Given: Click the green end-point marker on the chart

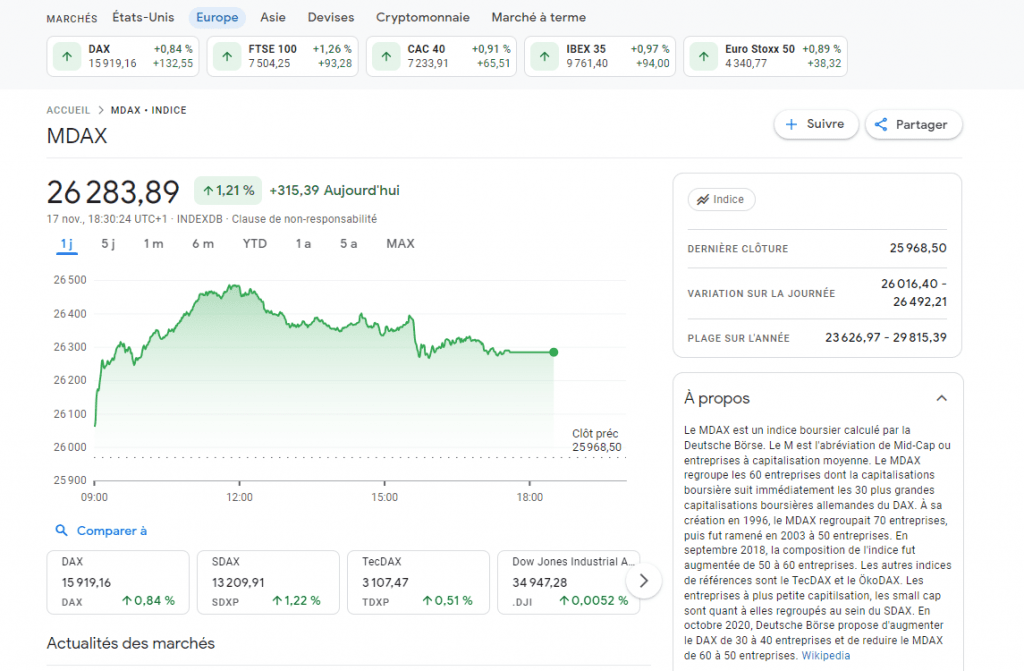Looking at the screenshot, I should (x=554, y=352).
